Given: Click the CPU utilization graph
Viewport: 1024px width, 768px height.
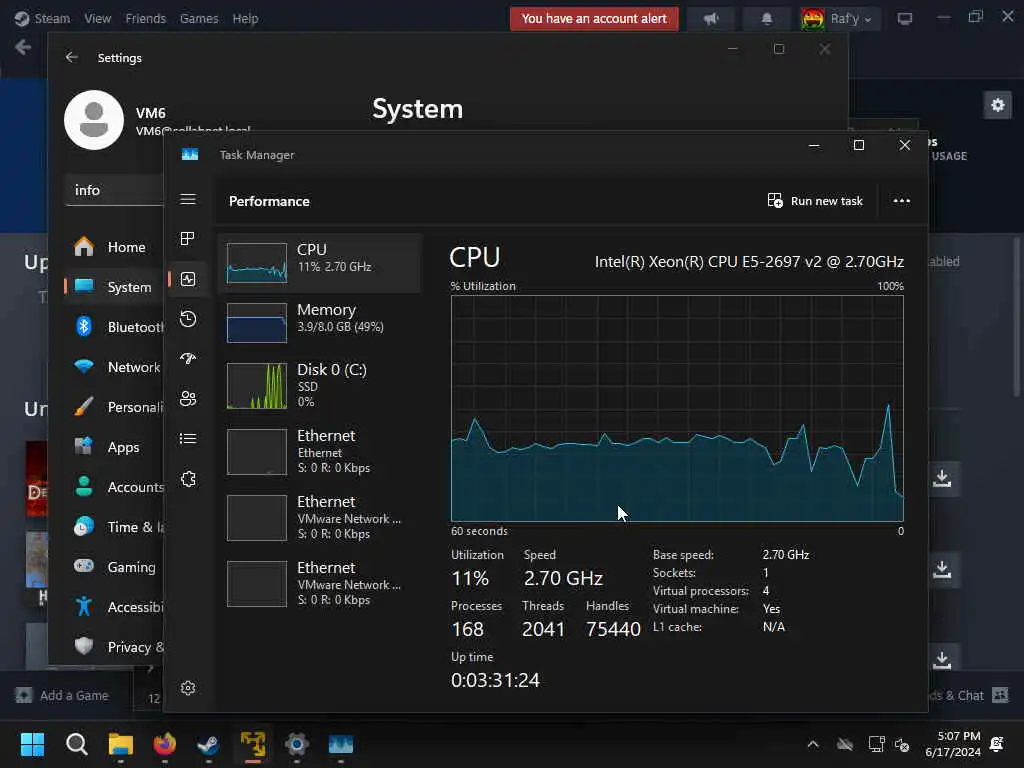Looking at the screenshot, I should pyautogui.click(x=677, y=408).
